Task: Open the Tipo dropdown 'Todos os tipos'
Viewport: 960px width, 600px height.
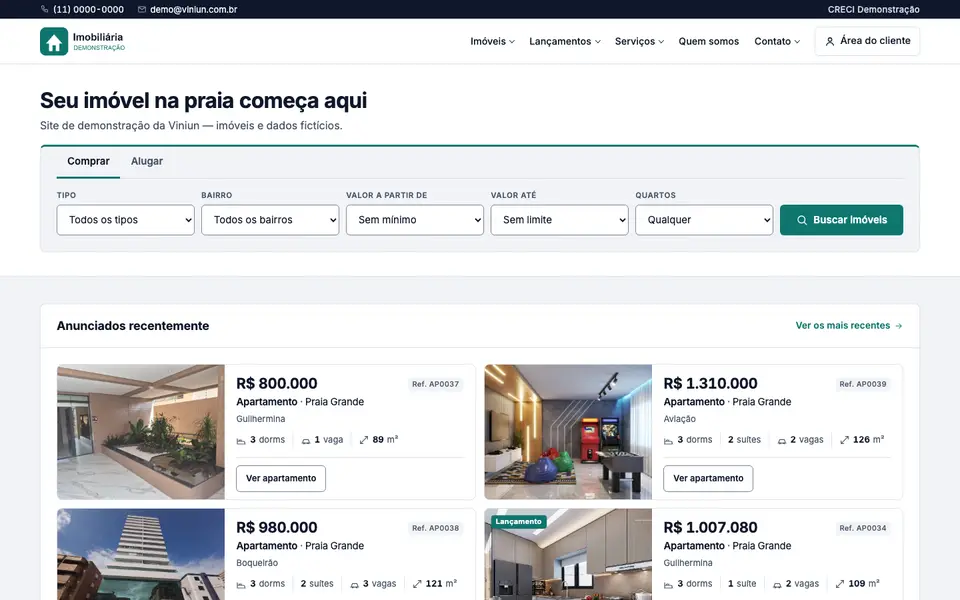Action: [x=126, y=220]
